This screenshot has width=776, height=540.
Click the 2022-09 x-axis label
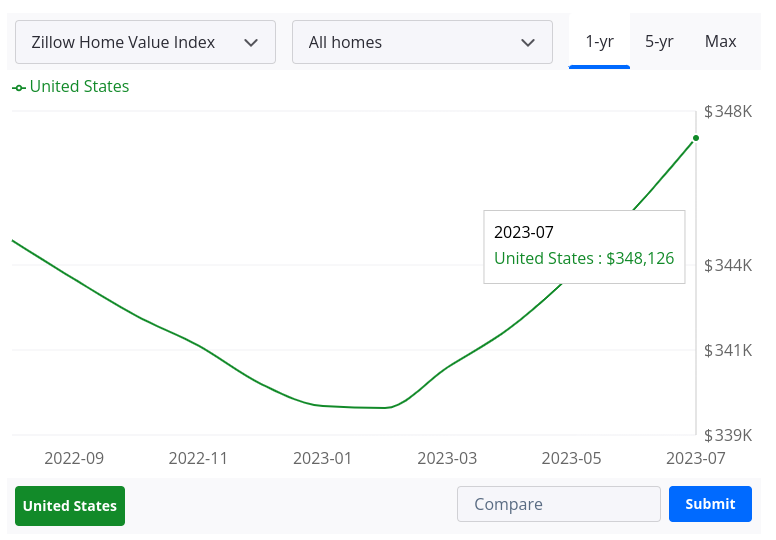(74, 458)
